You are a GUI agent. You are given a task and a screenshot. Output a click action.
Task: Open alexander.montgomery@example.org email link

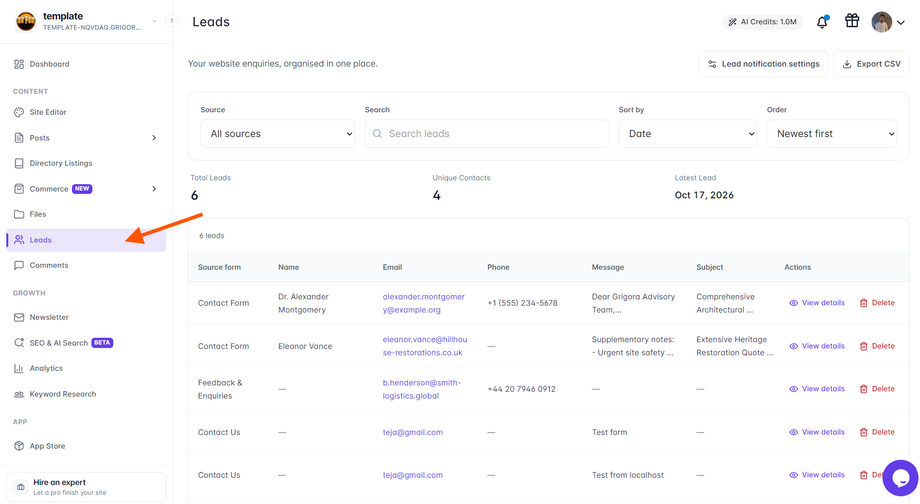[424, 303]
